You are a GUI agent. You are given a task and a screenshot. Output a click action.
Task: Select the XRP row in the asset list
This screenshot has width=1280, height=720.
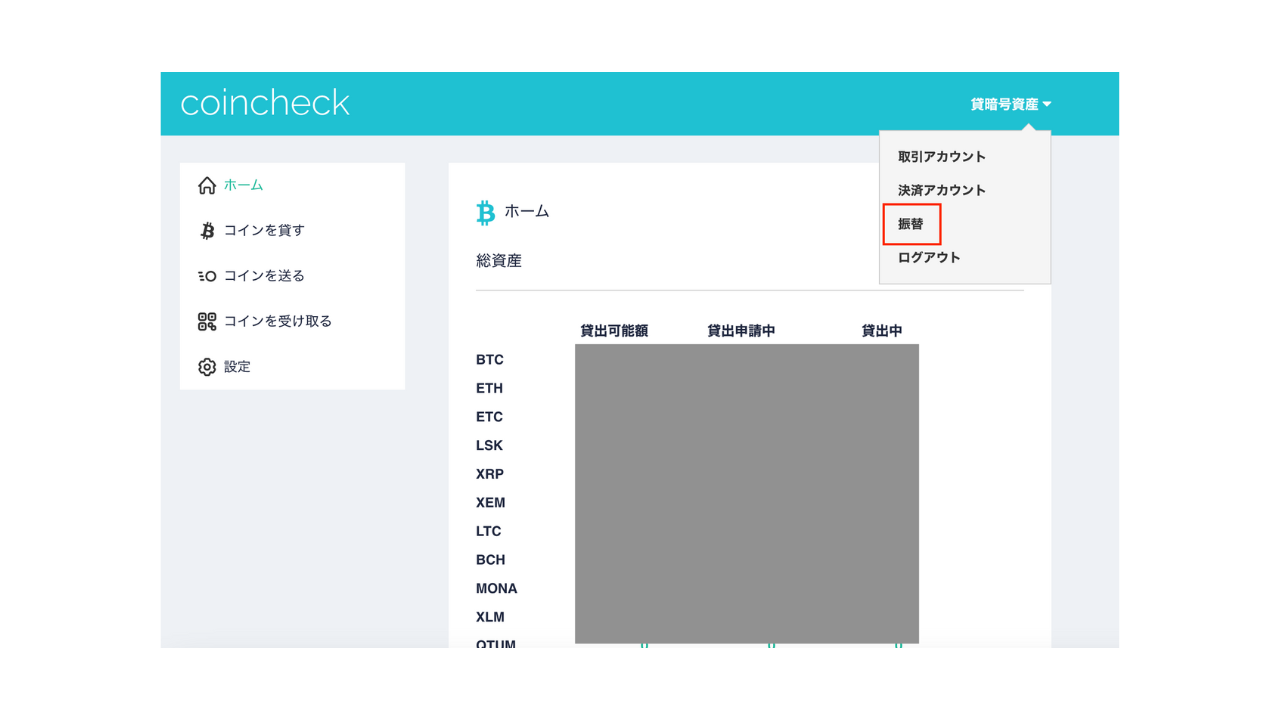click(489, 474)
